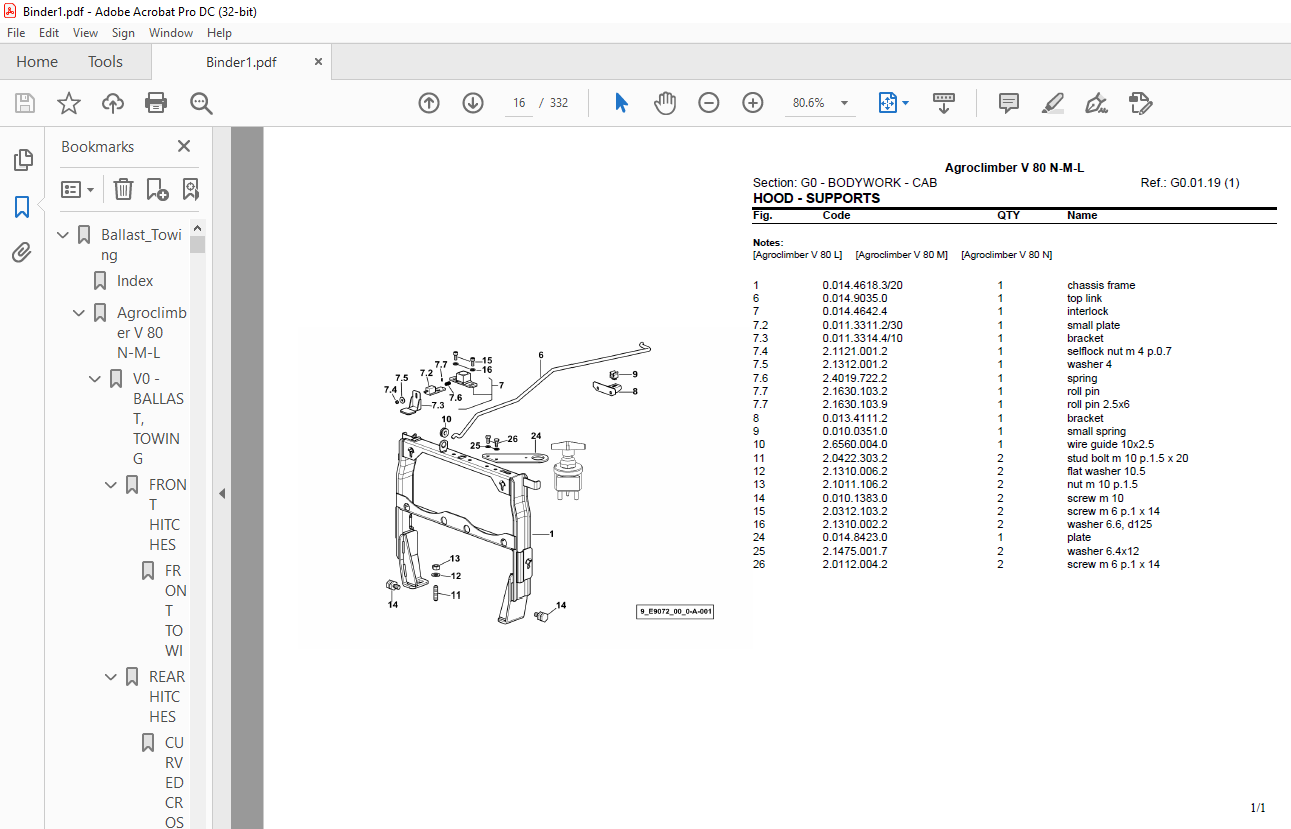Click the diagram label 9_E9072_00_0-A-001
The height and width of the screenshot is (829, 1291).
pyautogui.click(x=675, y=611)
